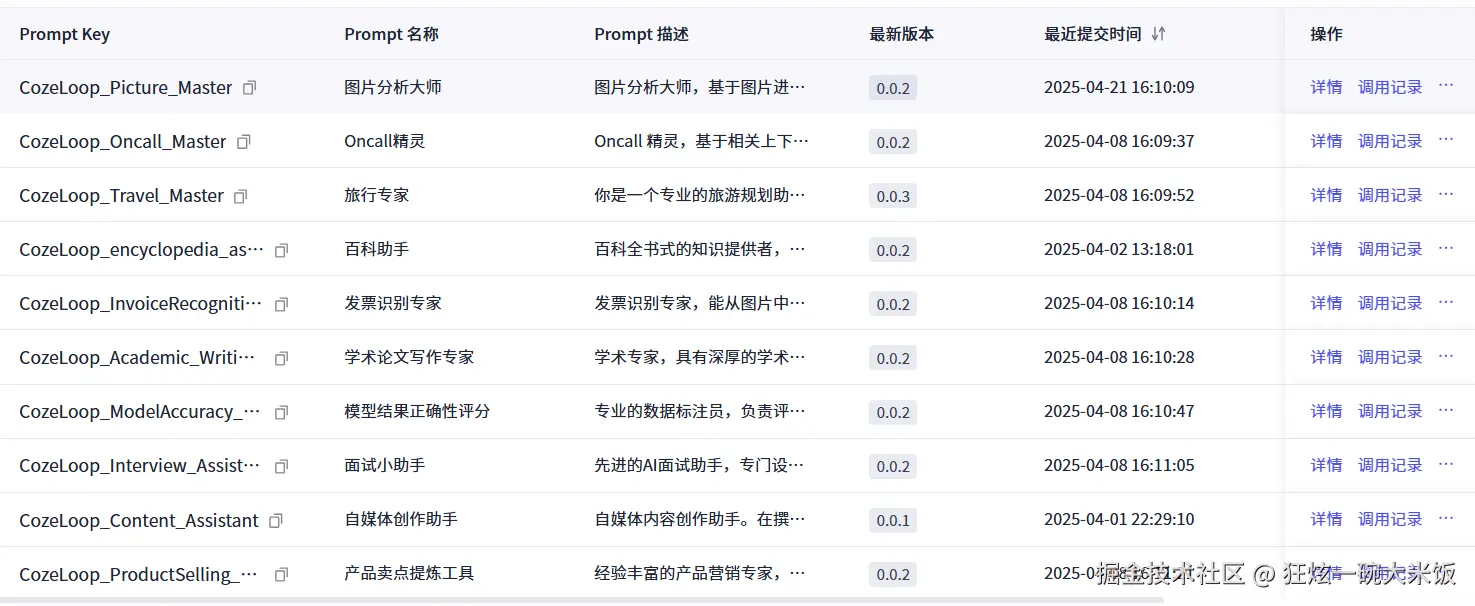Open more actions for 模型结果正确性评分 row
Image resolution: width=1475 pixels, height=606 pixels.
(1446, 410)
